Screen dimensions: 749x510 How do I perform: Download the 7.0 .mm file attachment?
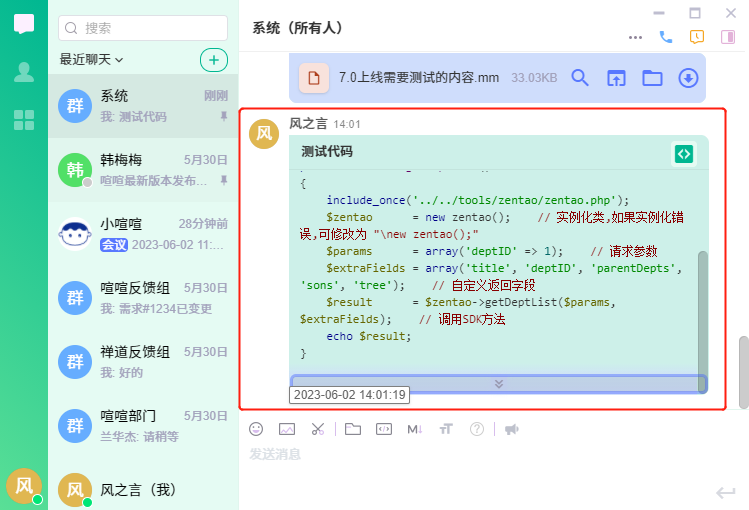pos(688,78)
